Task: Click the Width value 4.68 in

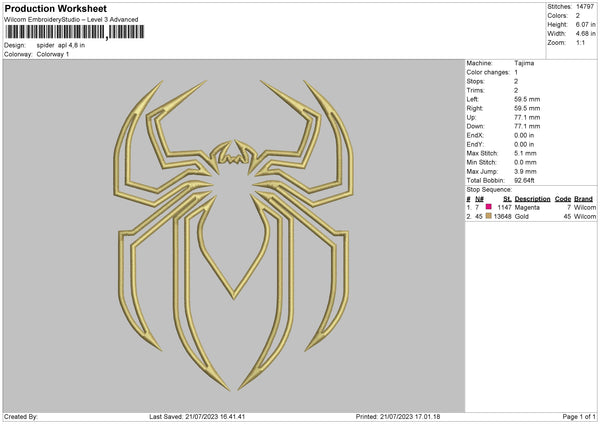Action: click(x=585, y=34)
